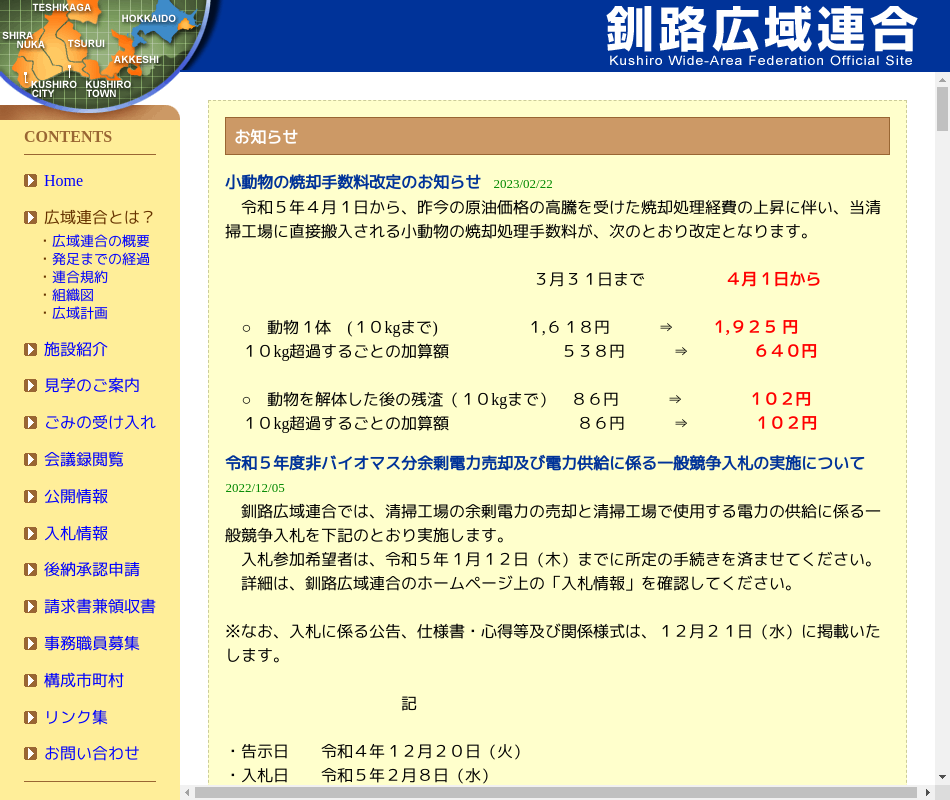Screen dimensions: 950x800
Task: Open 小動物の焼却手数料改定のお知らせ news headline
Action: [x=353, y=182]
